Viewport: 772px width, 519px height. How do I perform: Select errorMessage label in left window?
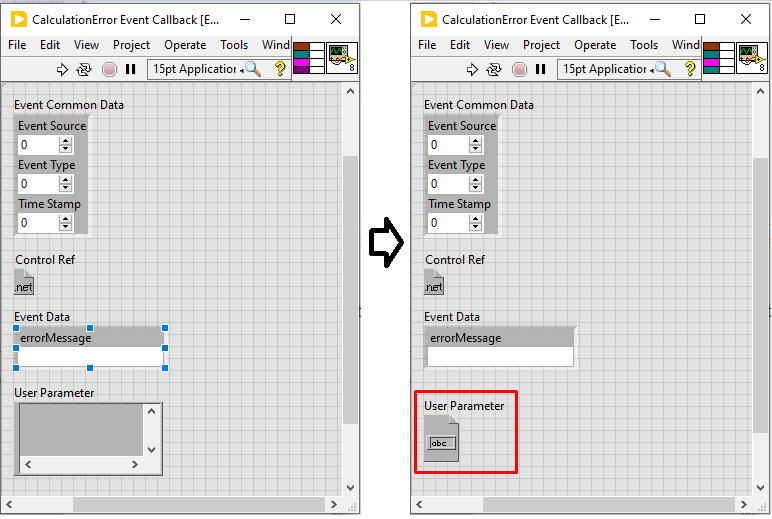[x=56, y=338]
